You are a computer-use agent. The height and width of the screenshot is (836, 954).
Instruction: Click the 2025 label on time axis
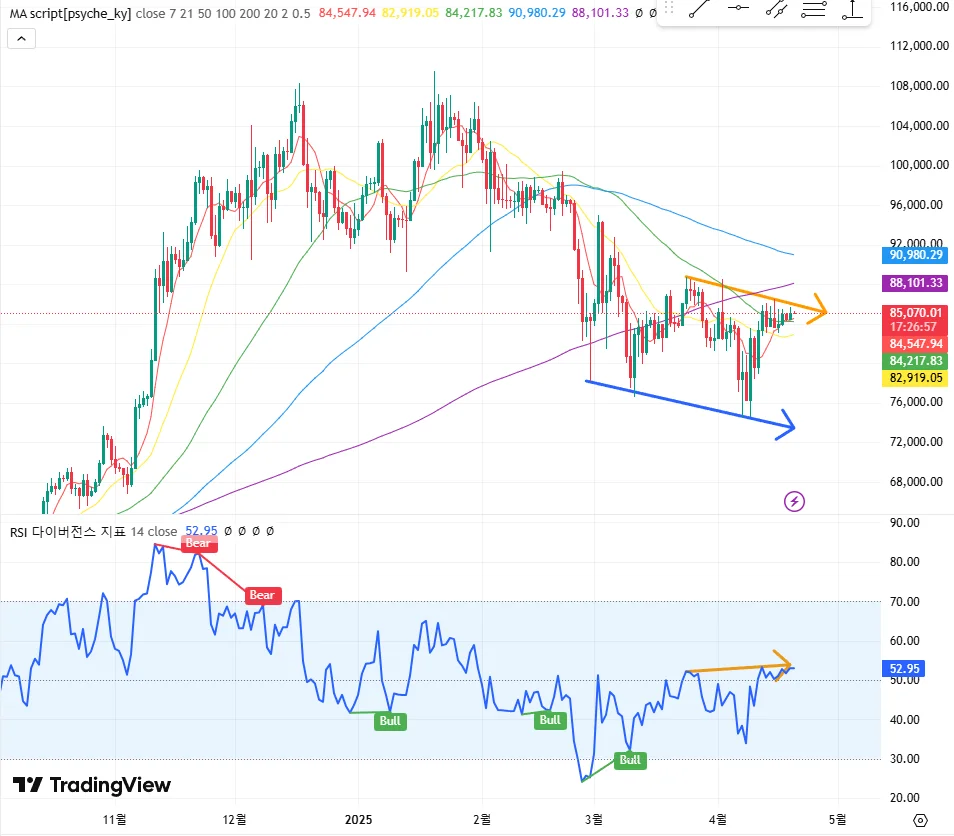[358, 820]
